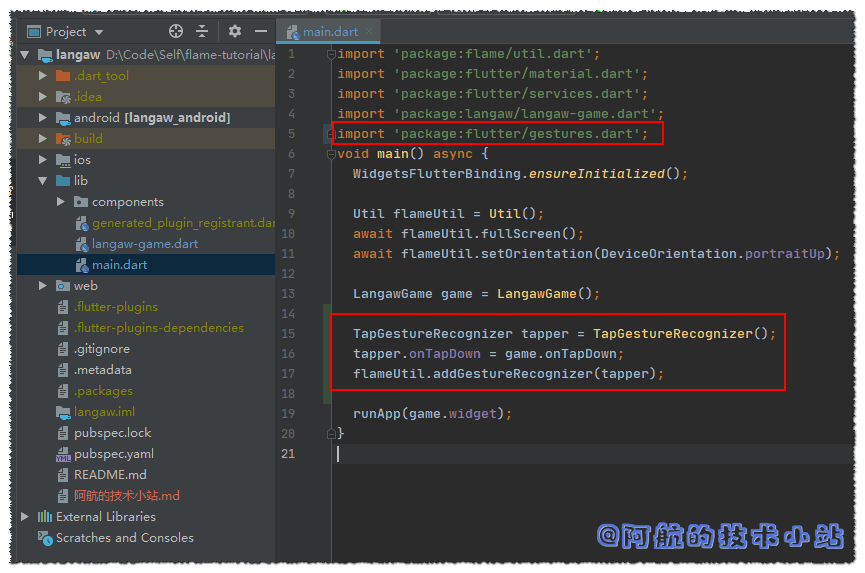
Task: Expand the components folder
Action: (x=61, y=202)
